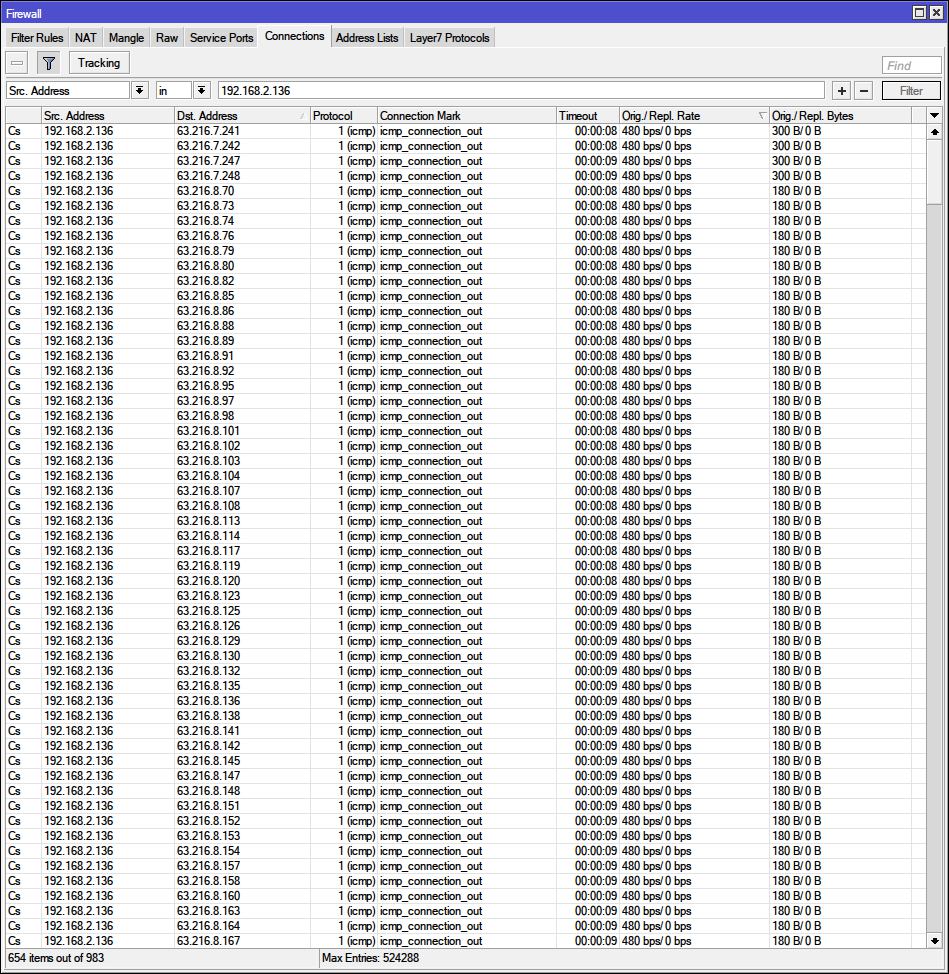This screenshot has width=949, height=974.
Task: Switch to Layer7 Protocols tab
Action: [449, 38]
